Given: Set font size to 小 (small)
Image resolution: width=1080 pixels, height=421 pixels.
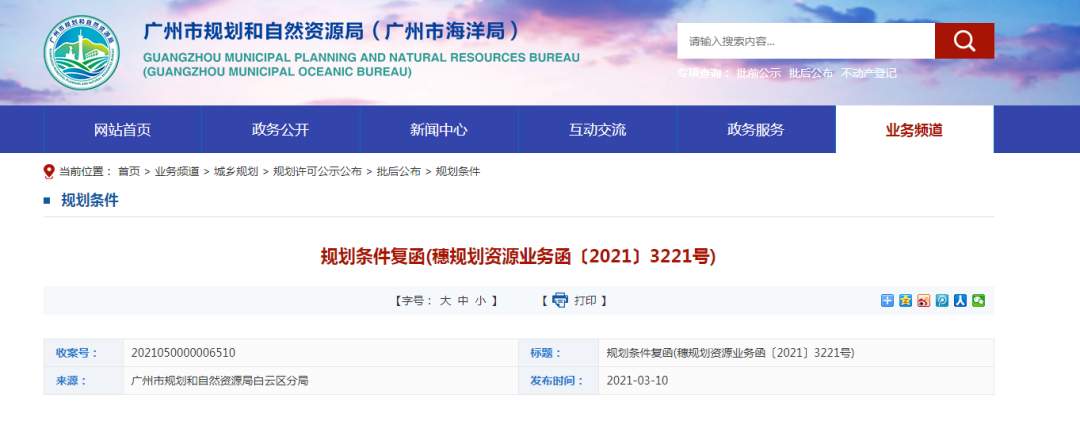Looking at the screenshot, I should (480, 300).
